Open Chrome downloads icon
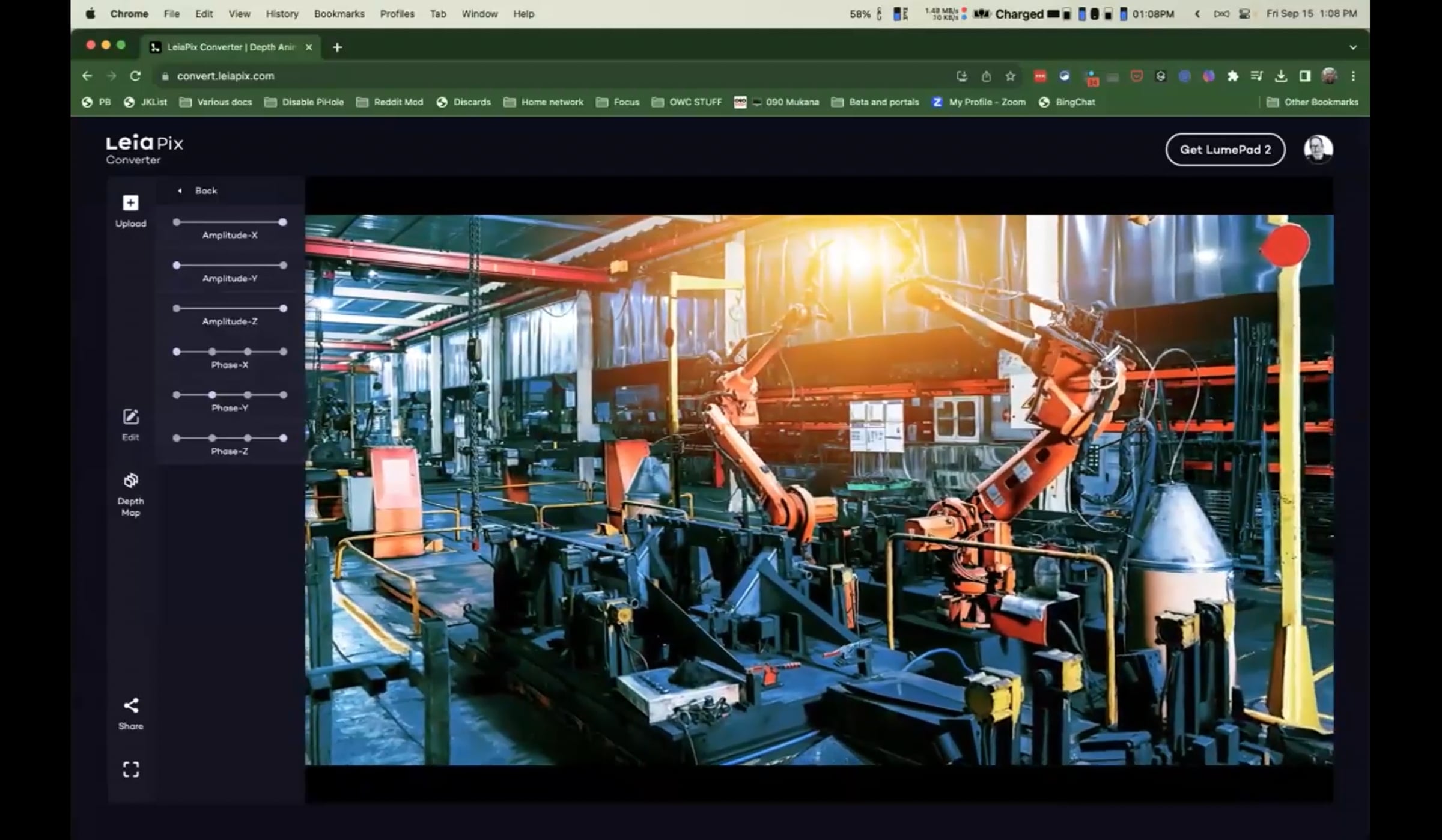 (1280, 76)
